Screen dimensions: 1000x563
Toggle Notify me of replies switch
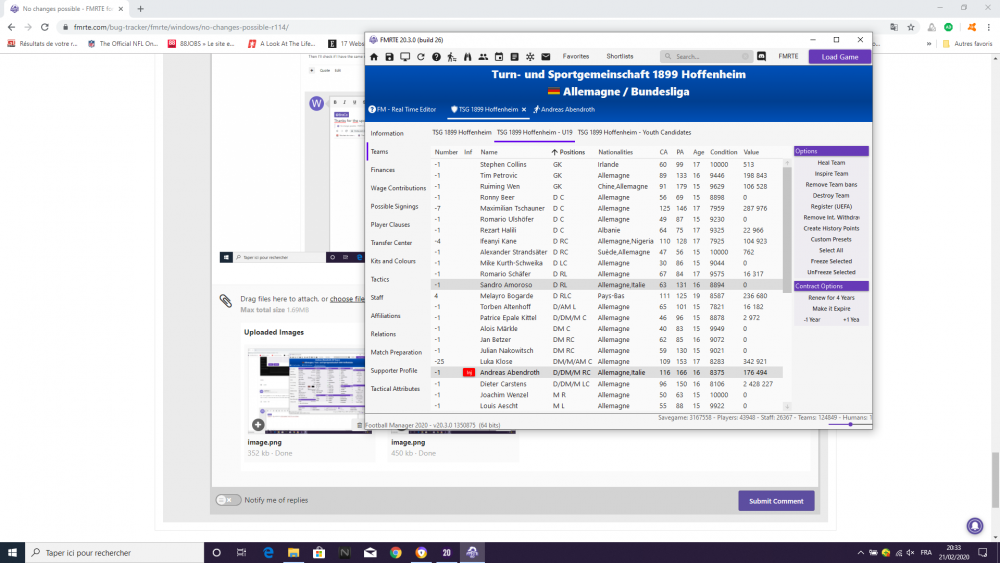click(x=228, y=500)
